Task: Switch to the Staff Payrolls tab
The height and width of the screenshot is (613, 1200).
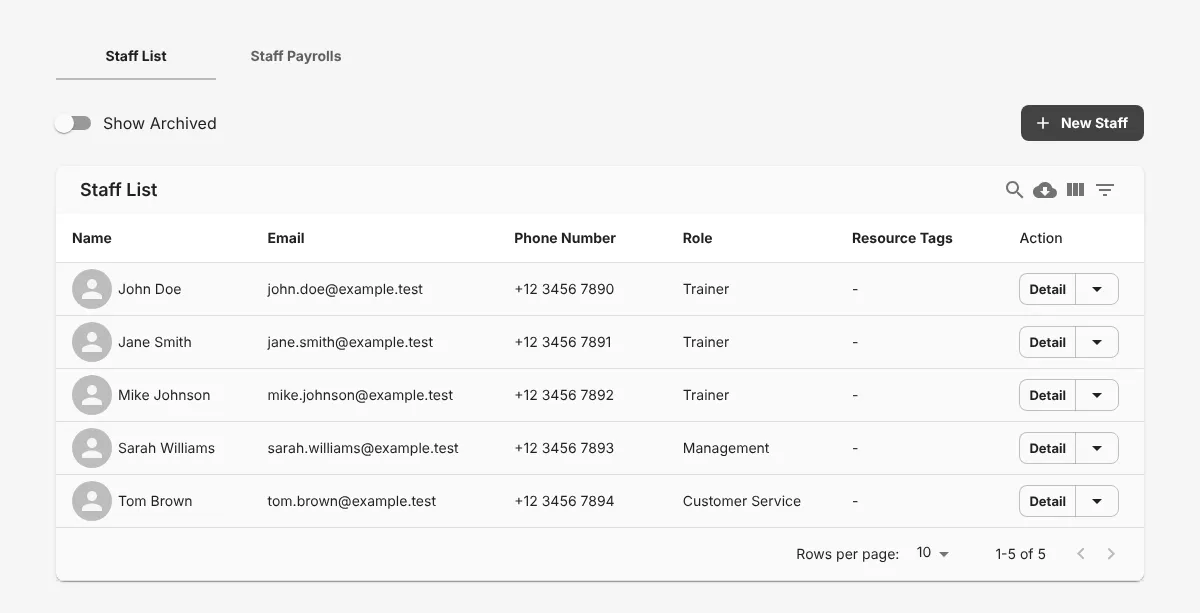Action: (296, 56)
